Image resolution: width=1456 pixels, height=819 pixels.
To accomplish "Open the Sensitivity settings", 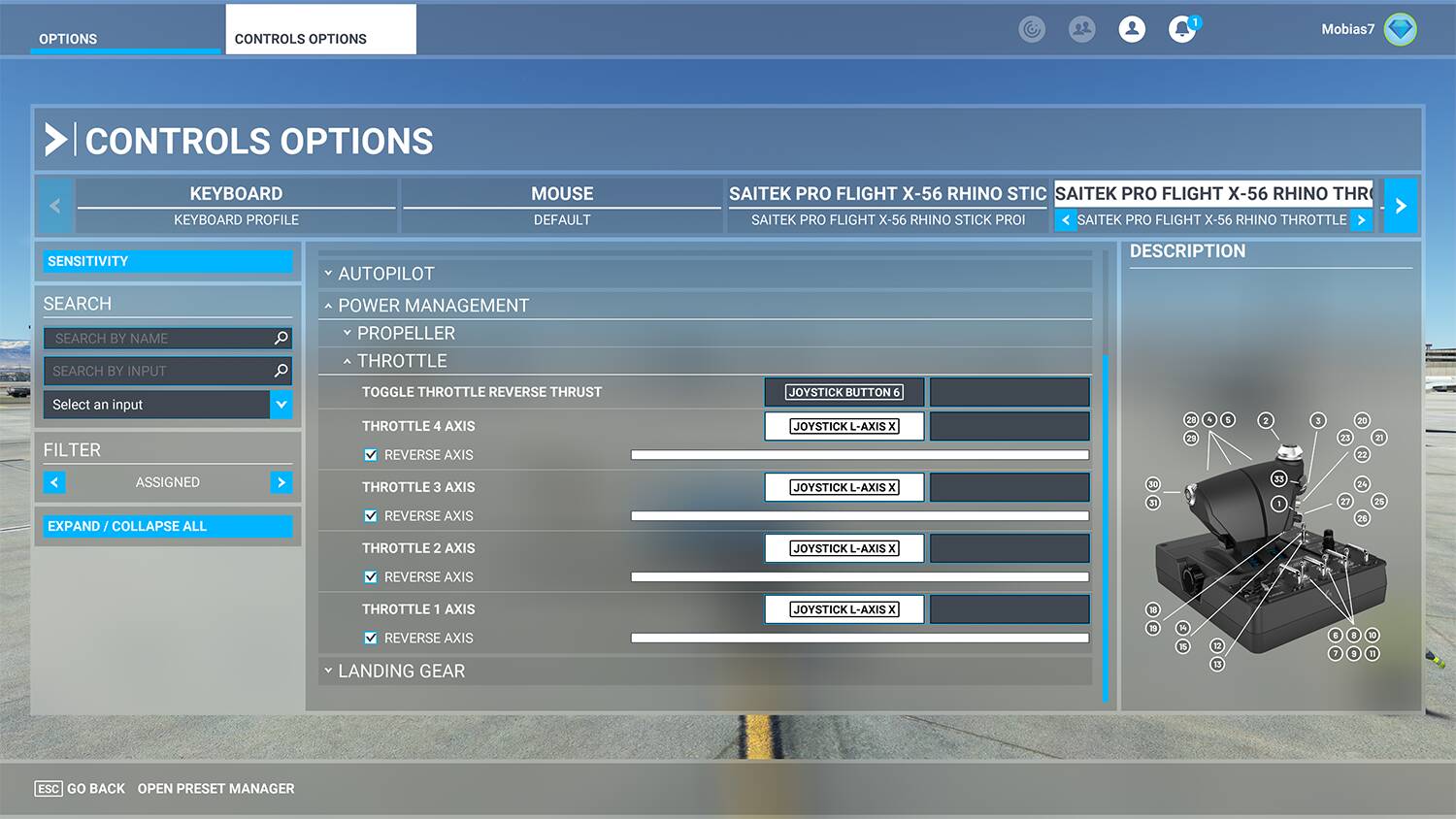I will pos(167,261).
